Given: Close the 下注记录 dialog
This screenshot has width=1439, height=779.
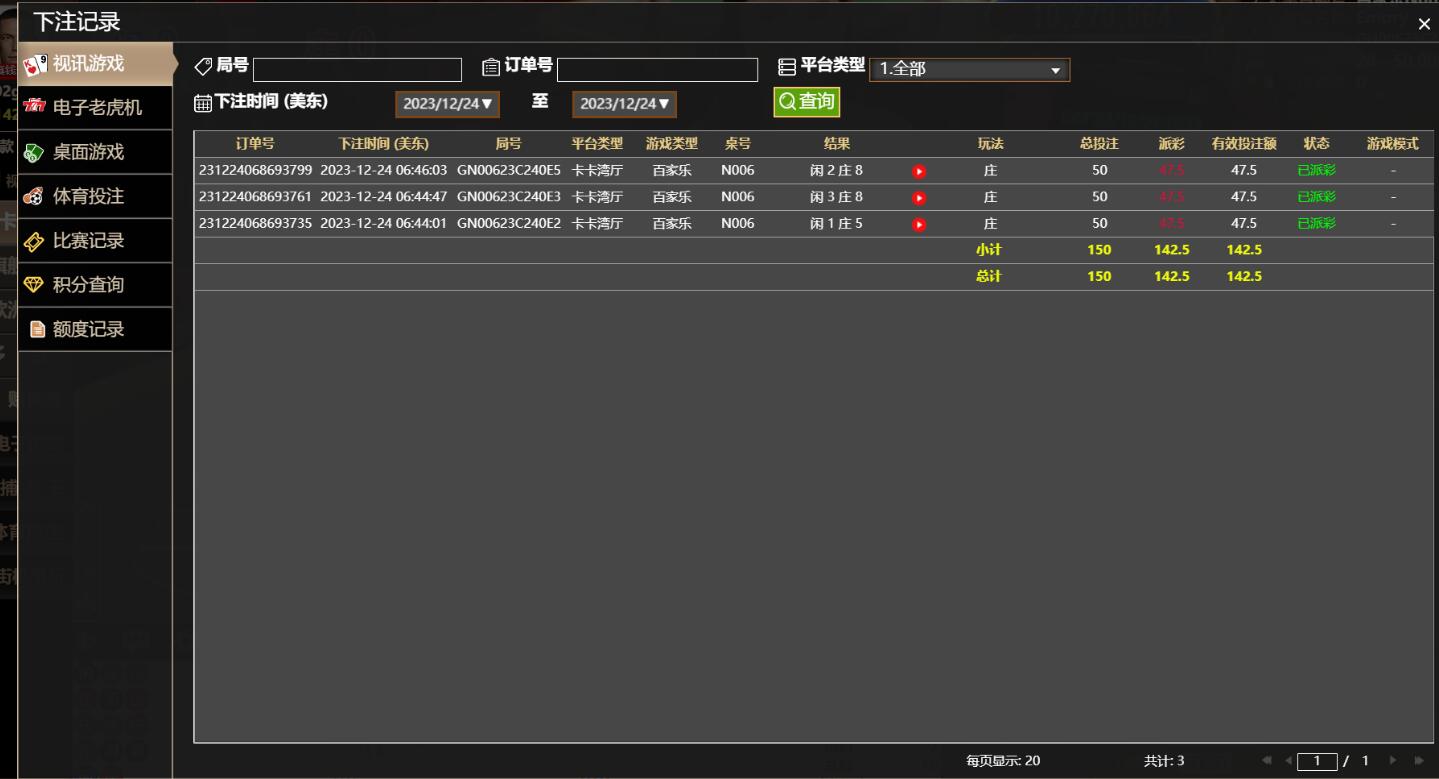Looking at the screenshot, I should 1424,25.
